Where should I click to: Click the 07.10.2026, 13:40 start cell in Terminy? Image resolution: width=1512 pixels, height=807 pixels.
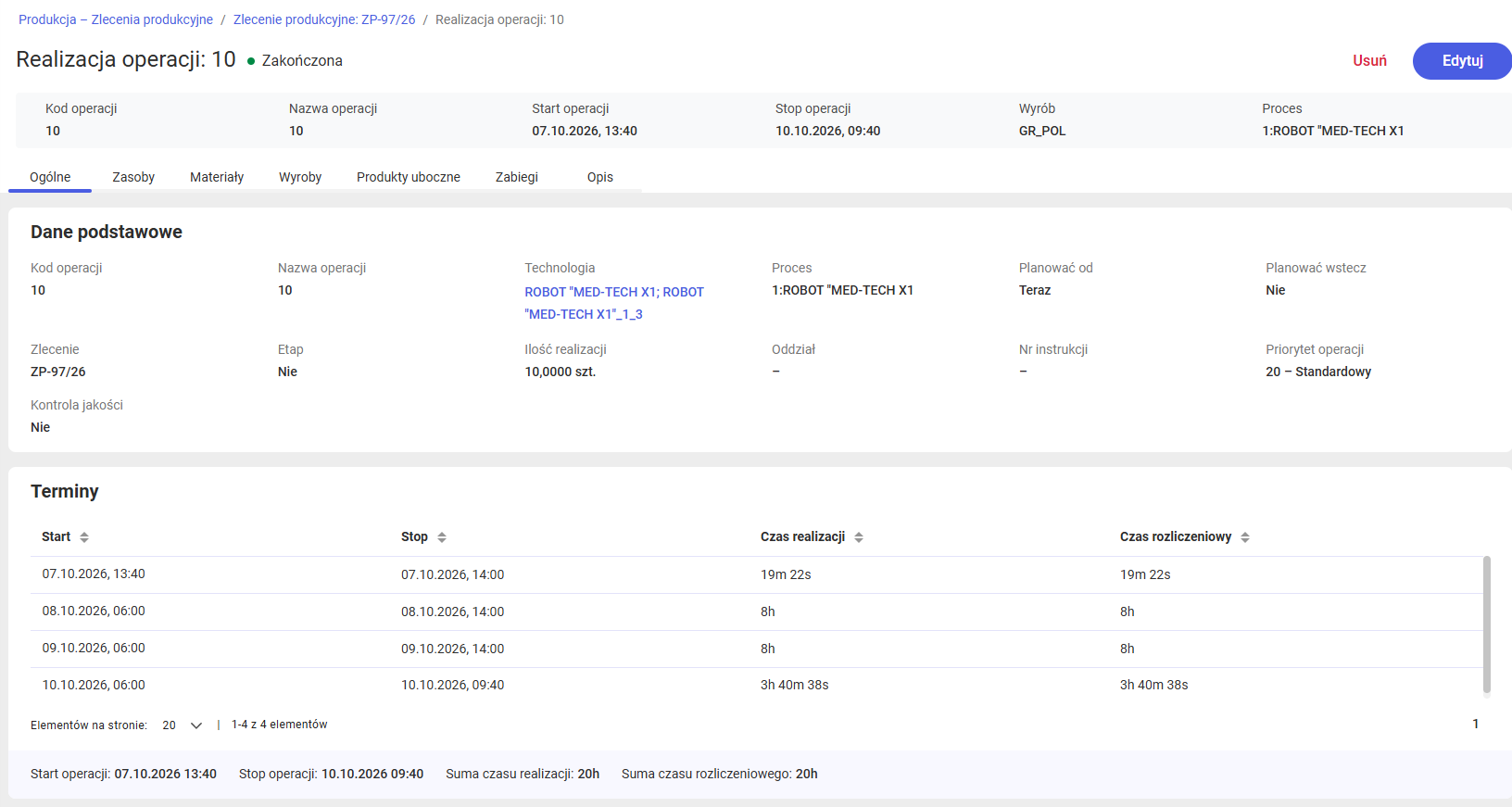(94, 574)
